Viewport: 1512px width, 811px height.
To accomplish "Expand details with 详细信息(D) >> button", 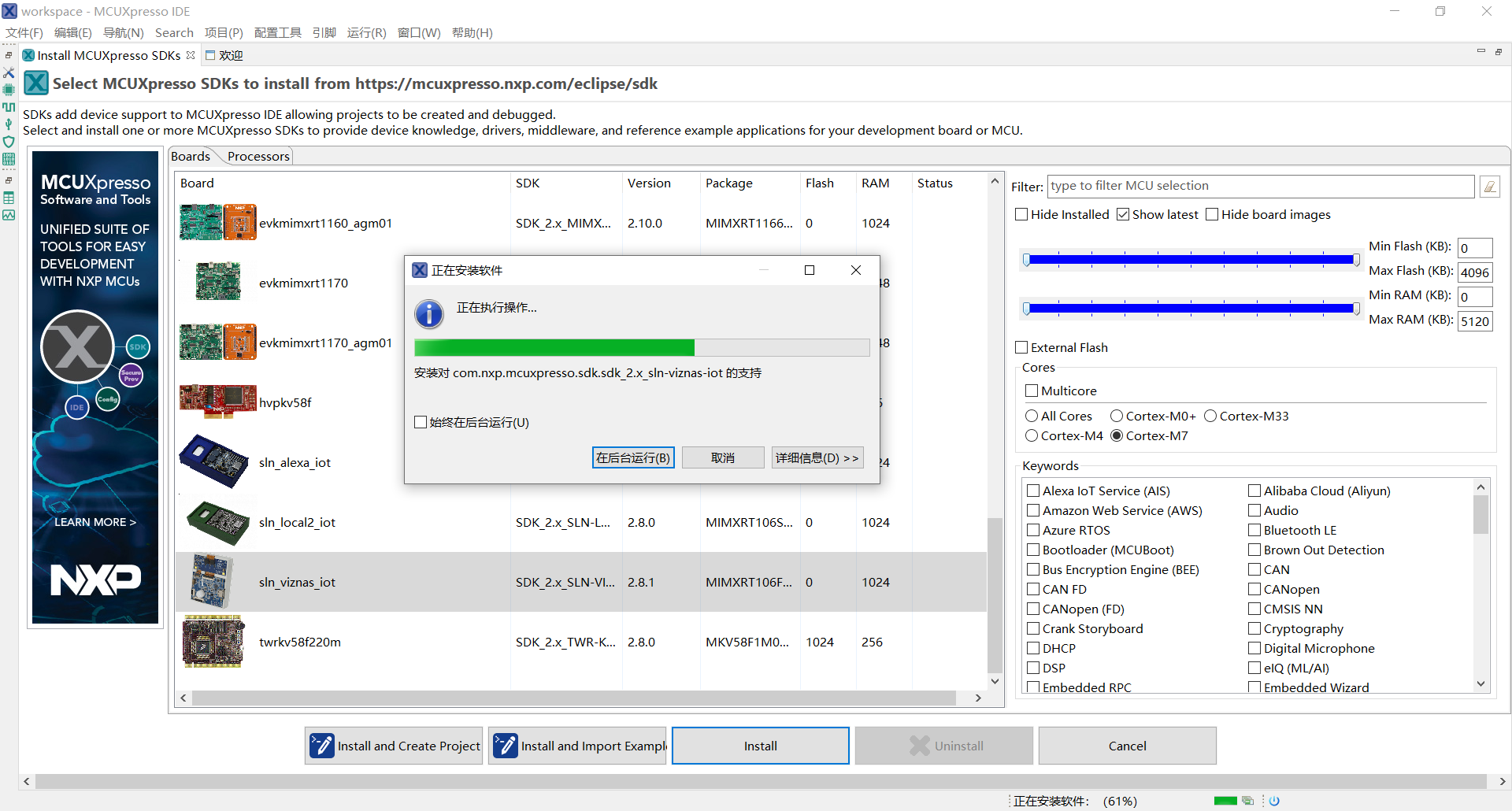I will tap(817, 457).
